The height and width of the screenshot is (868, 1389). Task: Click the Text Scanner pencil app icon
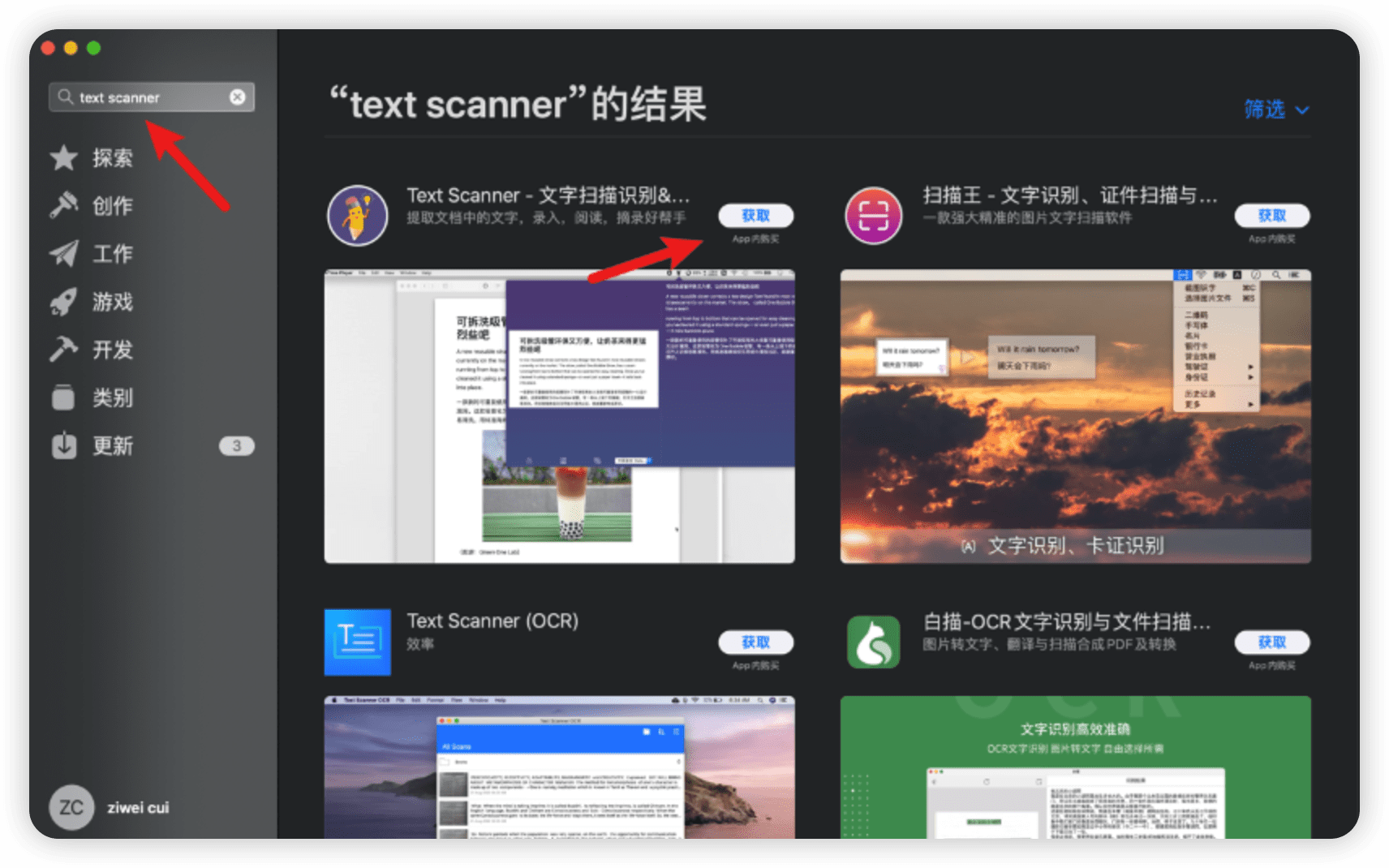357,216
